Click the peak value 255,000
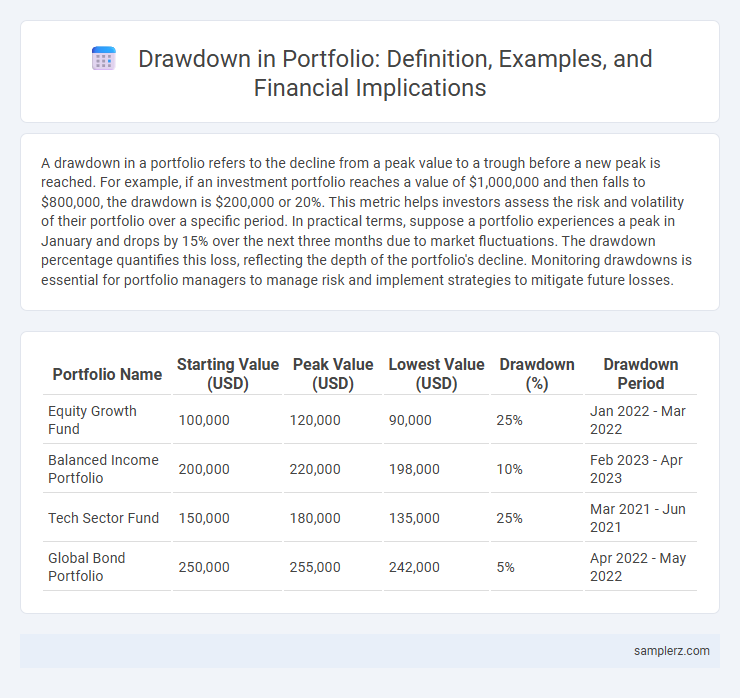Image resolution: width=740 pixels, height=698 pixels. [315, 567]
